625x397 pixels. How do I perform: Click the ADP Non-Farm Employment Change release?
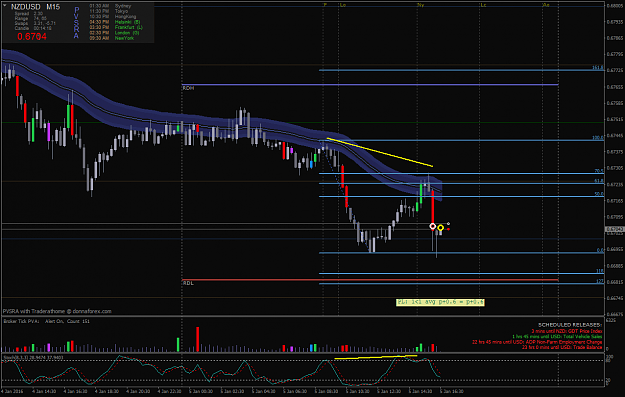click(x=537, y=342)
